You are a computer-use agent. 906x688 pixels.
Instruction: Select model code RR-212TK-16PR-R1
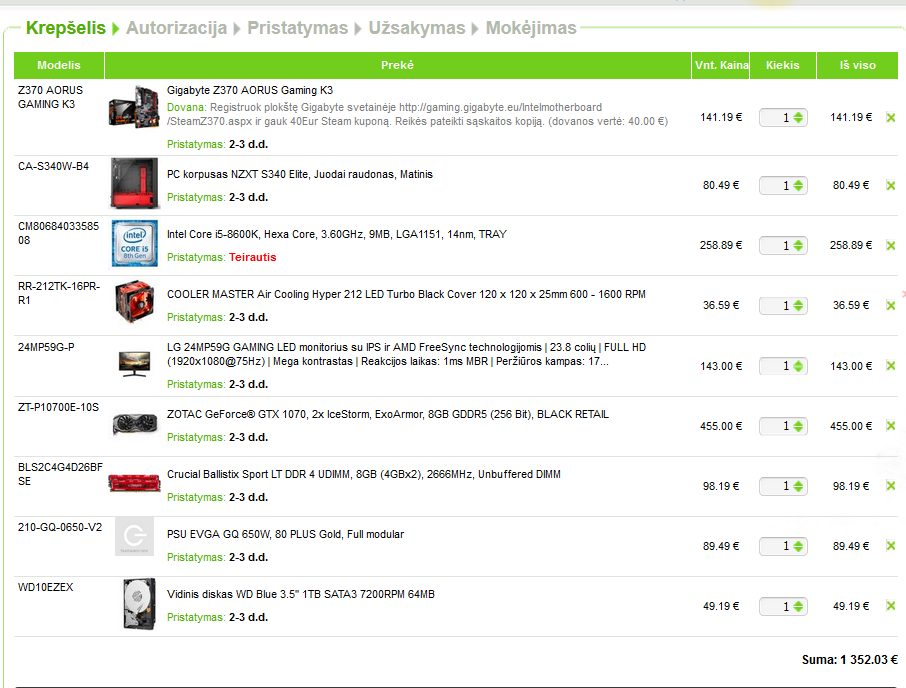tap(59, 294)
